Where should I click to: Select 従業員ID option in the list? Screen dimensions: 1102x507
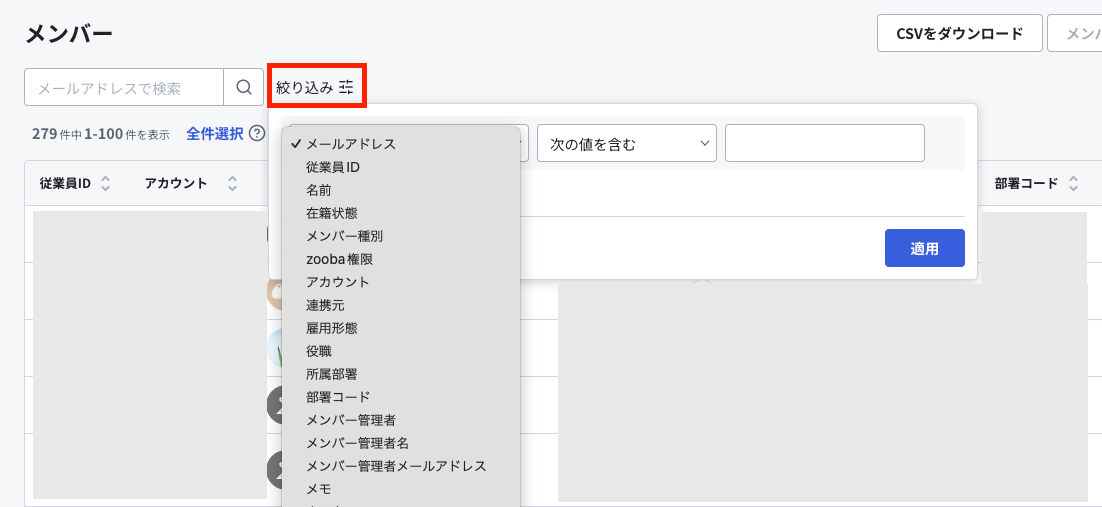pos(401,167)
